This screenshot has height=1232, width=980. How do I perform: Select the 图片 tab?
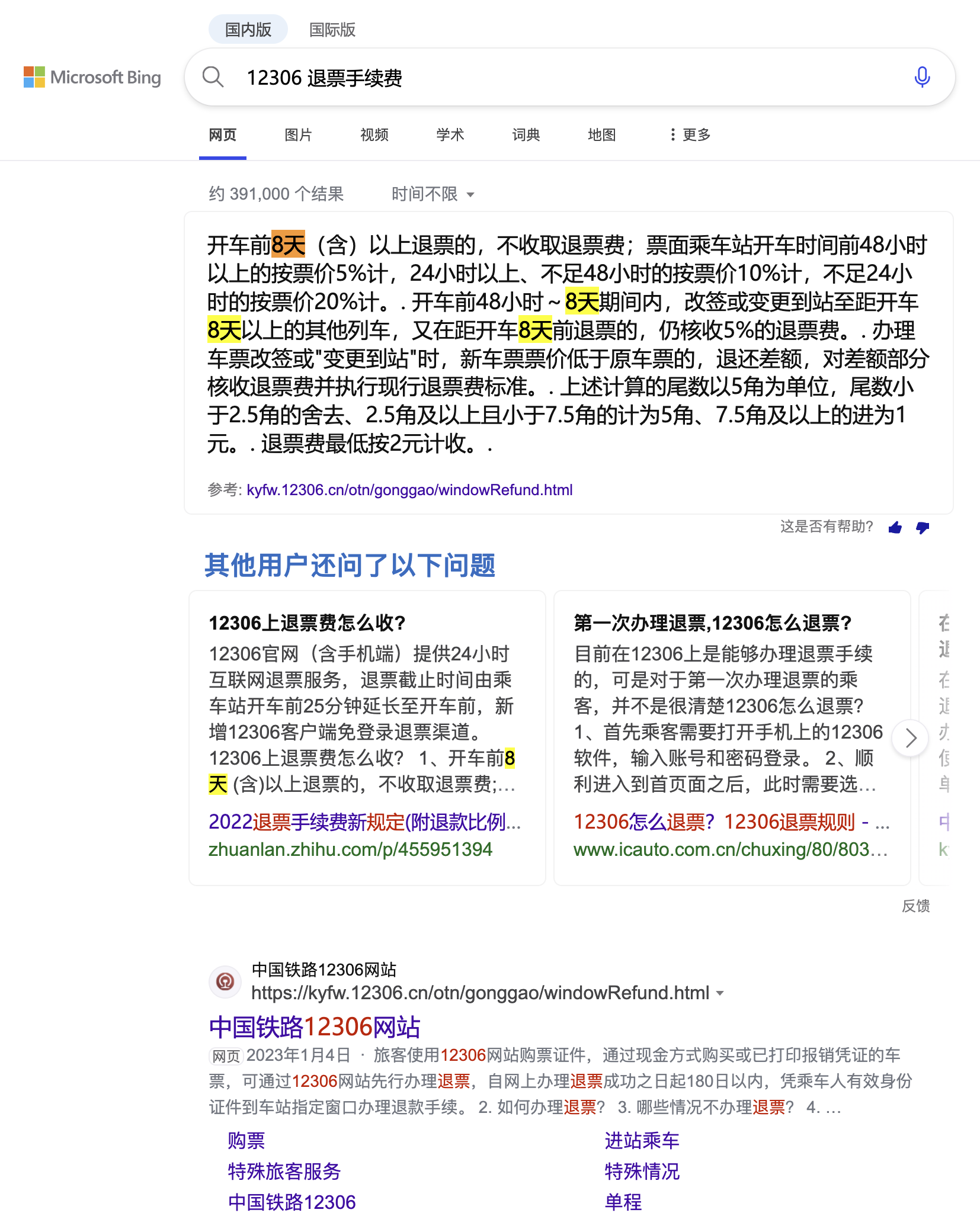click(x=299, y=135)
